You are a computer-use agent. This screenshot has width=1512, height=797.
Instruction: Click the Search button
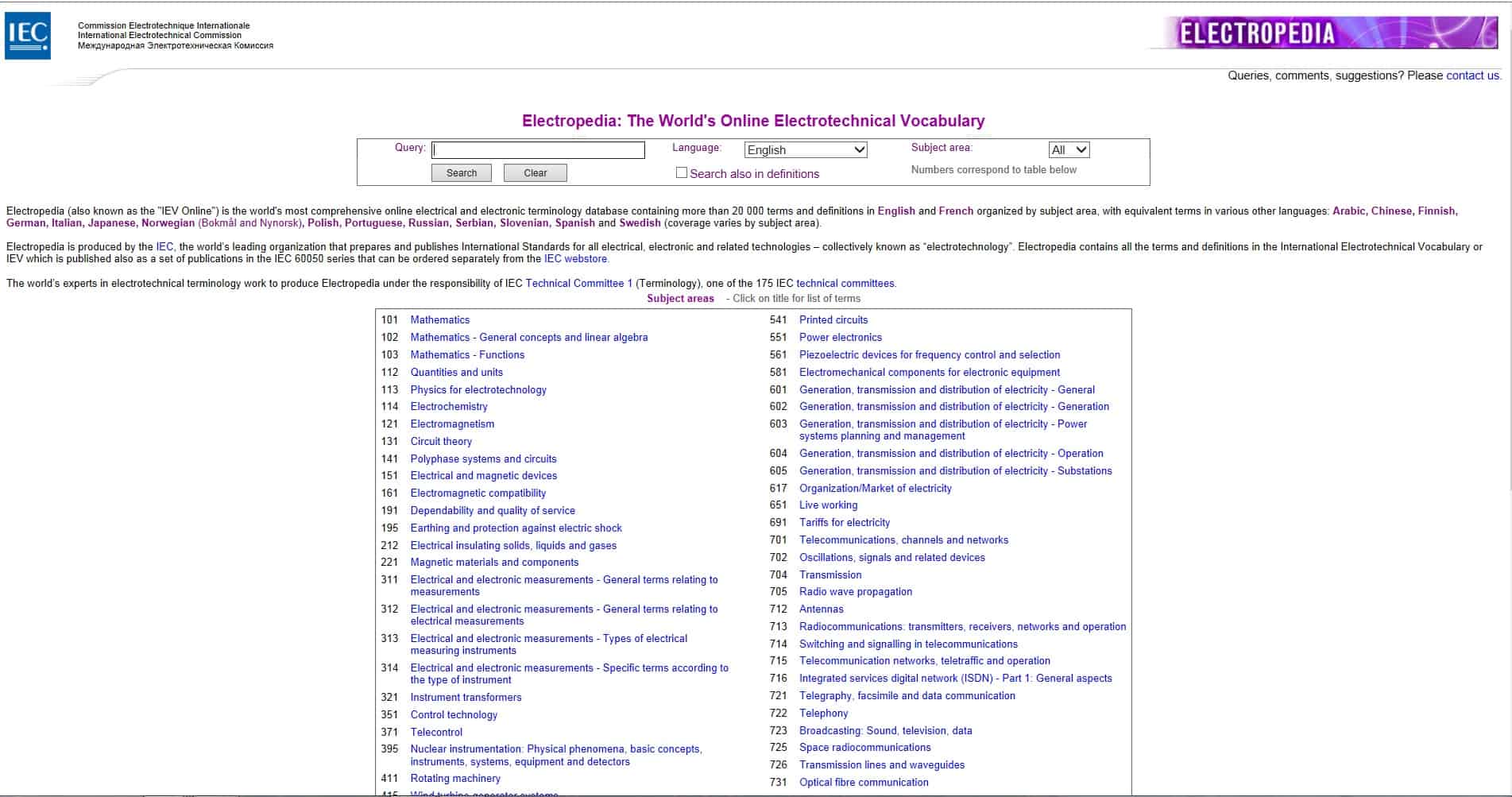pyautogui.click(x=462, y=172)
